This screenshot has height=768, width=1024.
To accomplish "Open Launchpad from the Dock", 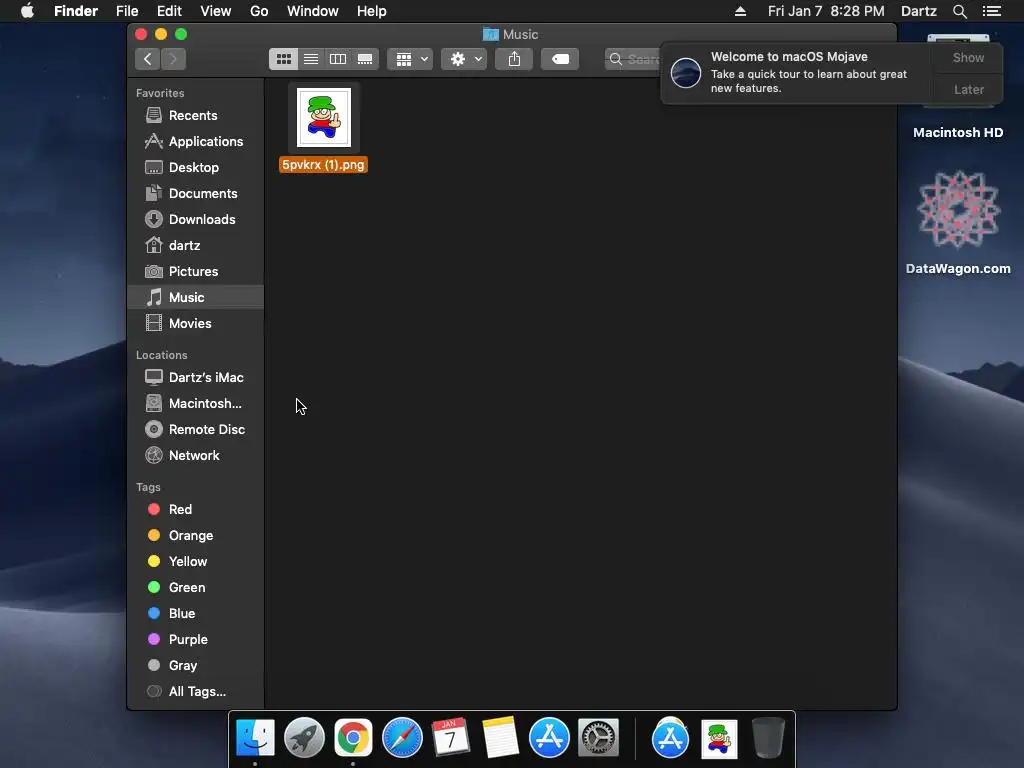I will [304, 738].
